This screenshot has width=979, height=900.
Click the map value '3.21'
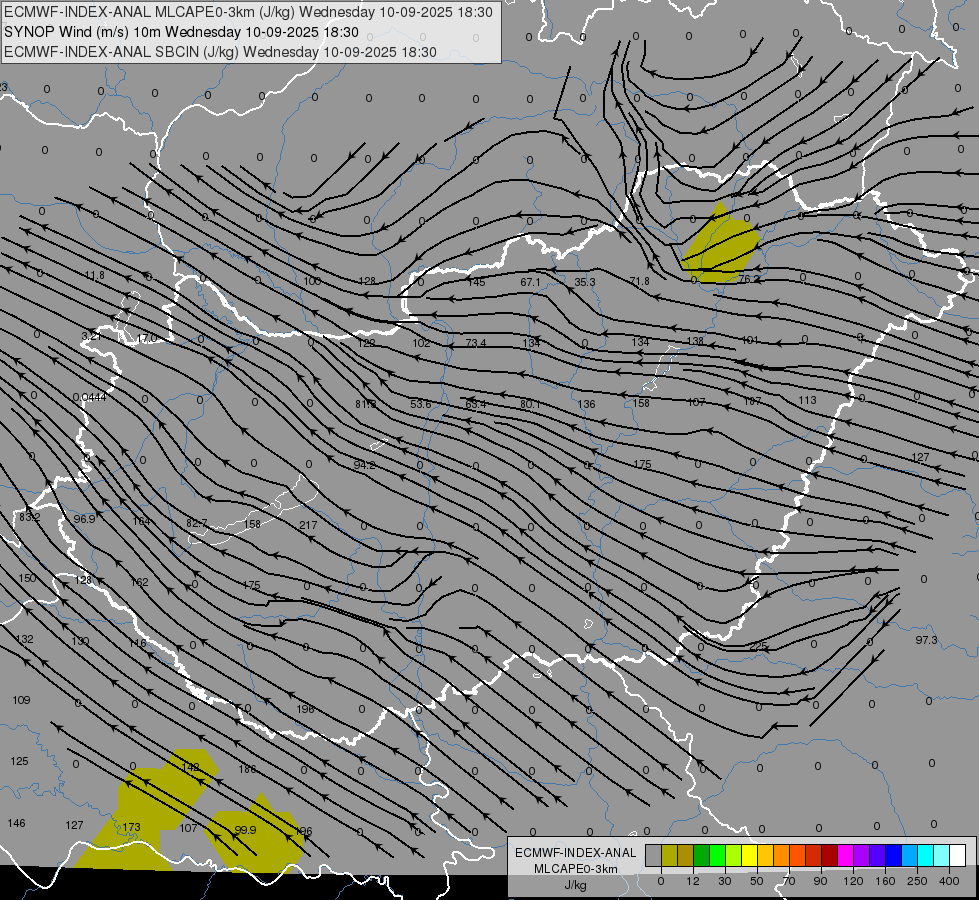coord(92,336)
